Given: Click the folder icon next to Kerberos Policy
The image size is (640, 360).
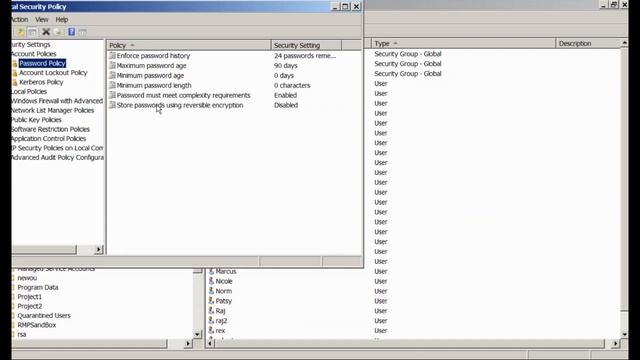Looking at the screenshot, I should pyautogui.click(x=15, y=82).
